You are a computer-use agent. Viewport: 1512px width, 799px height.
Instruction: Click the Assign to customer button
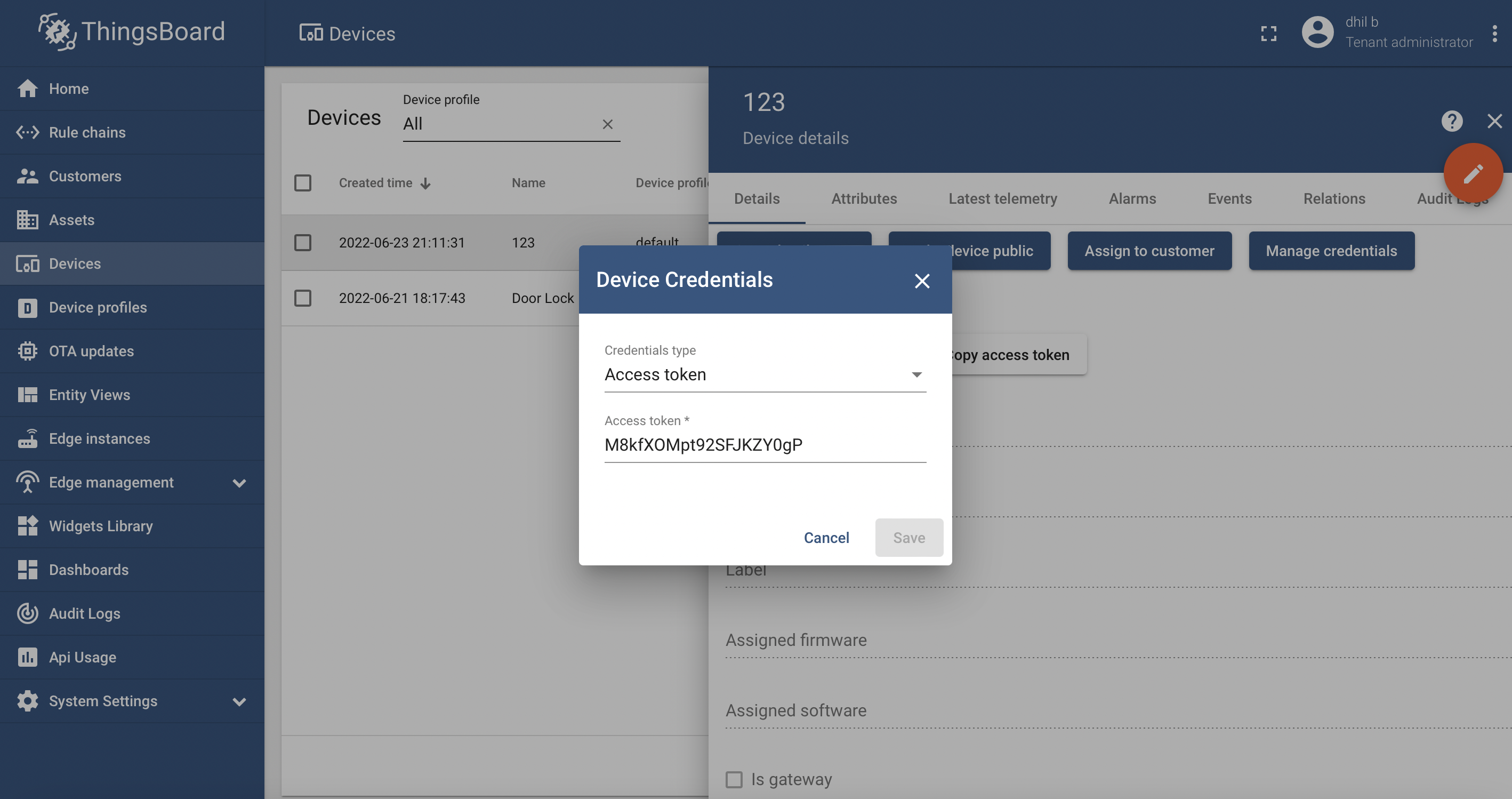(x=1149, y=251)
